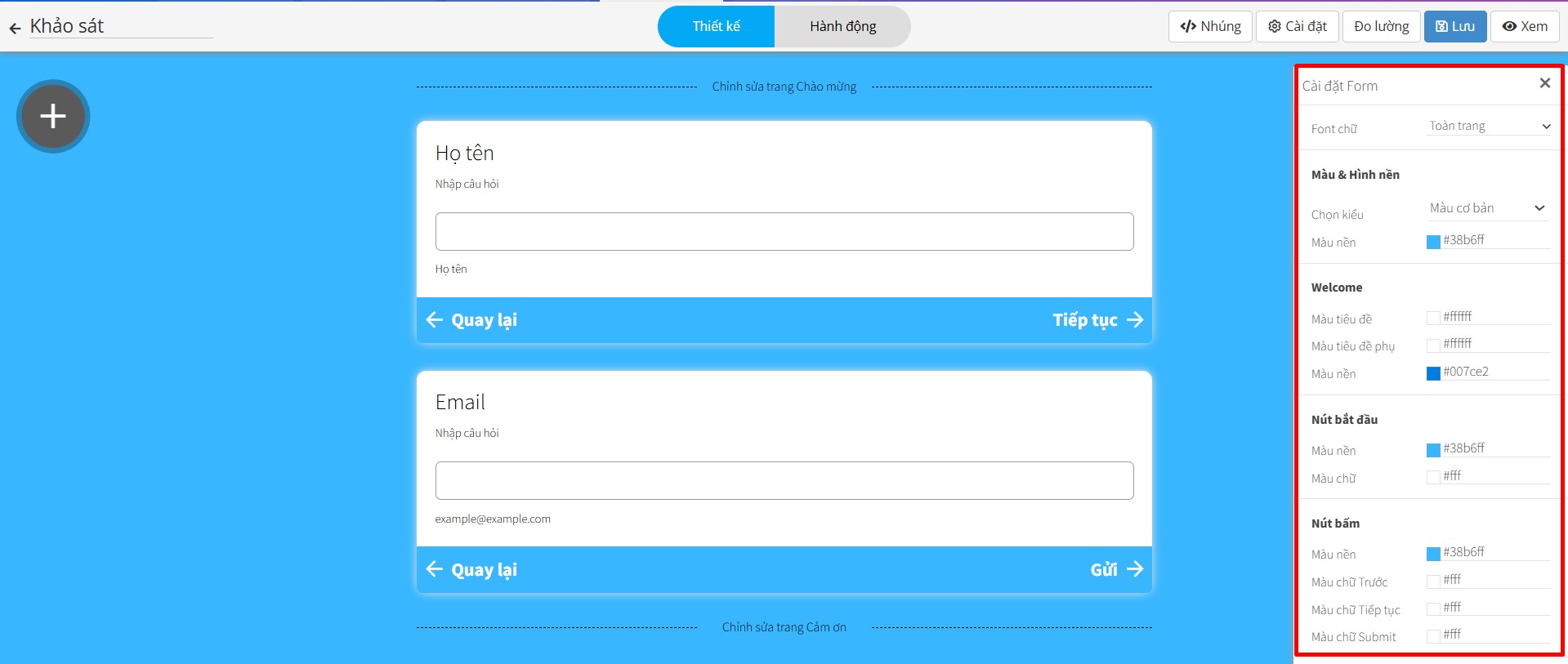The height and width of the screenshot is (664, 1568).
Task: Click Chỉnh sửa trang Chào mừng link
Action: (784, 87)
